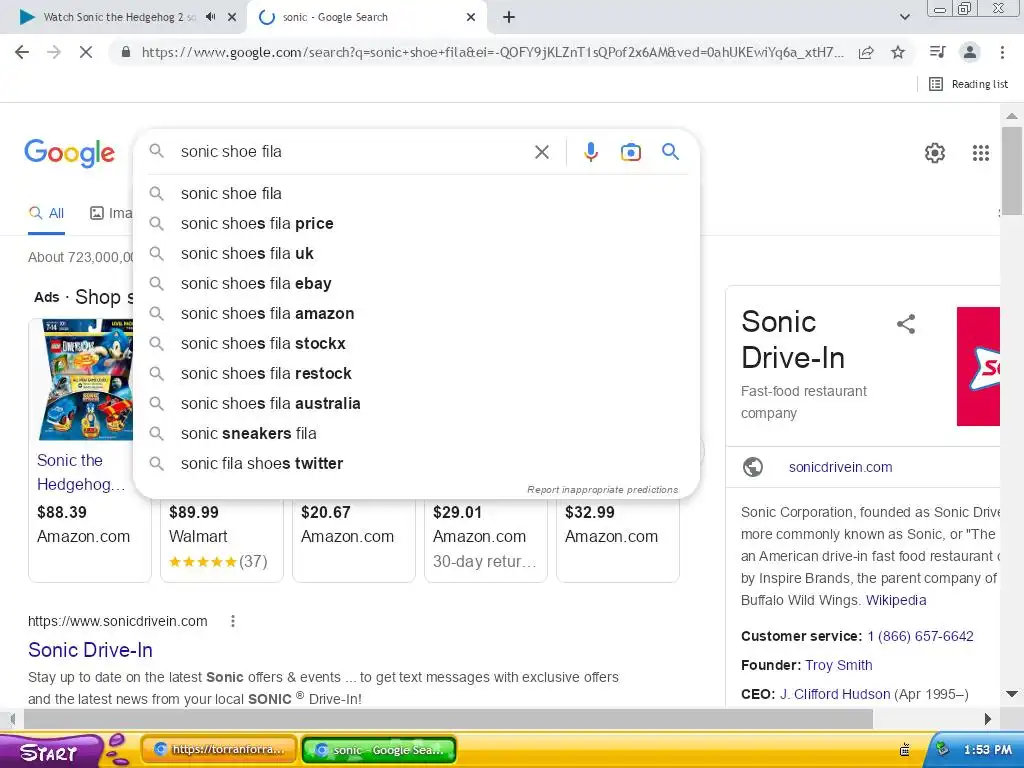This screenshot has width=1024, height=768.
Task: Share this page from the address bar
Action: 866,52
